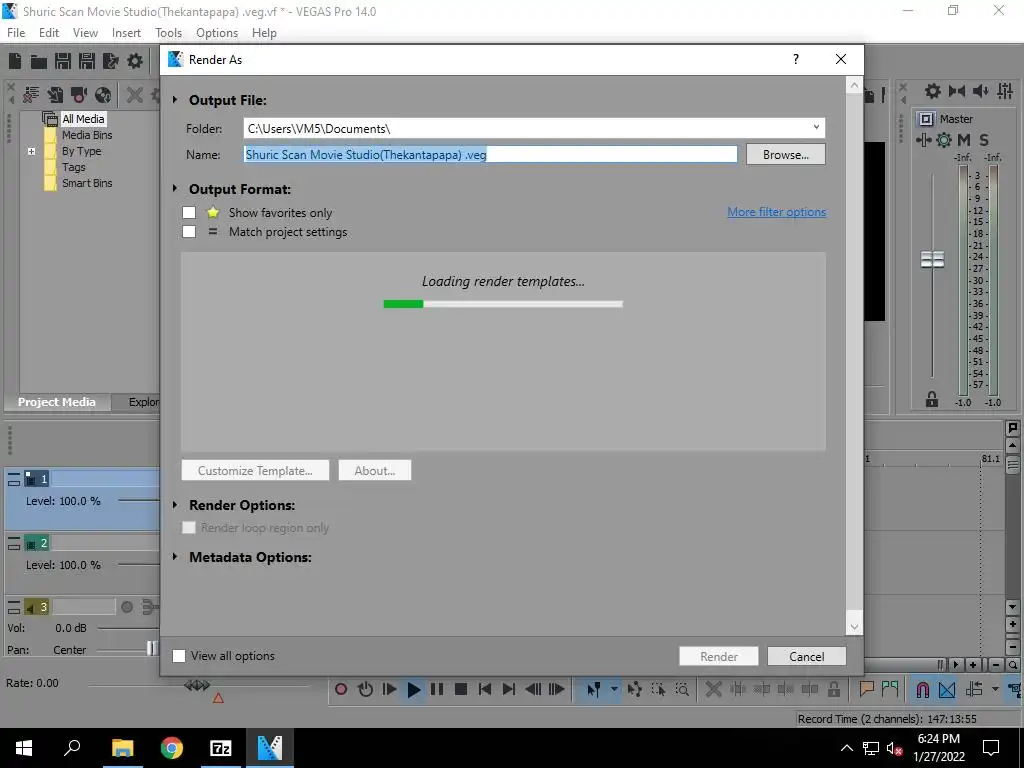Viewport: 1024px width, 768px height.
Task: Click the Import Media icon in Project Media
Action: (55, 95)
